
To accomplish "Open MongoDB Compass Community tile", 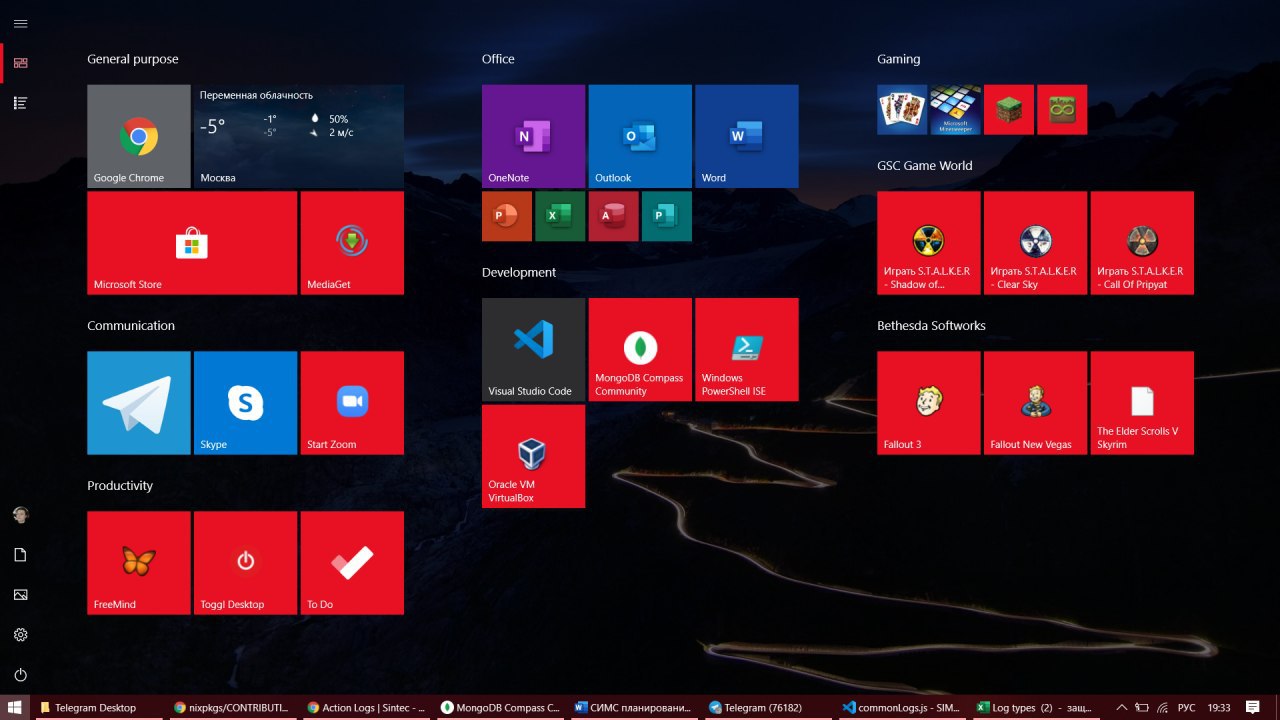I will (640, 350).
